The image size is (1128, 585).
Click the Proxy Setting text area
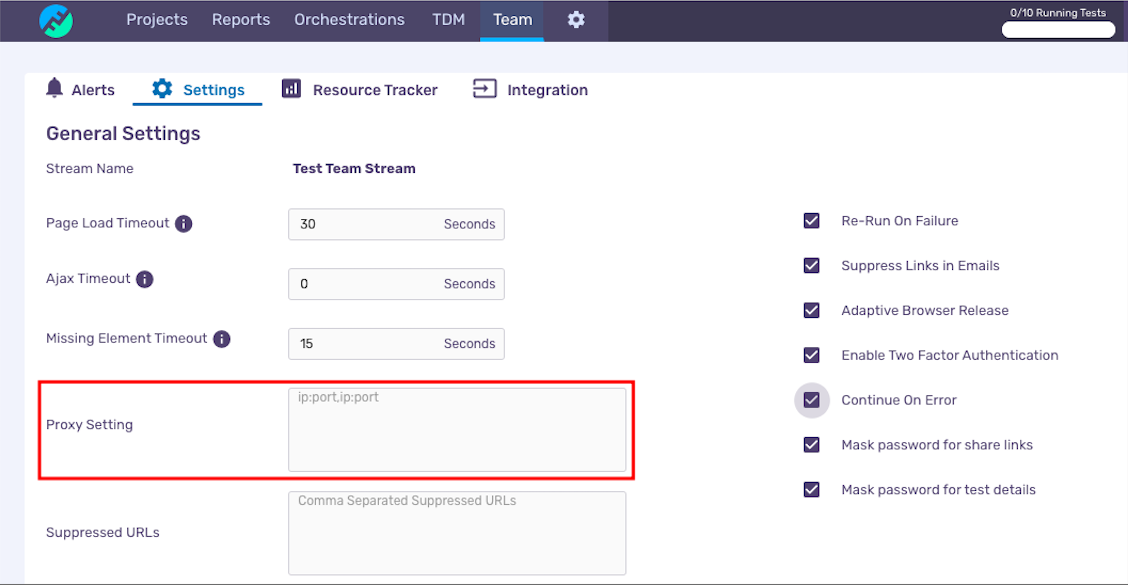(x=458, y=430)
